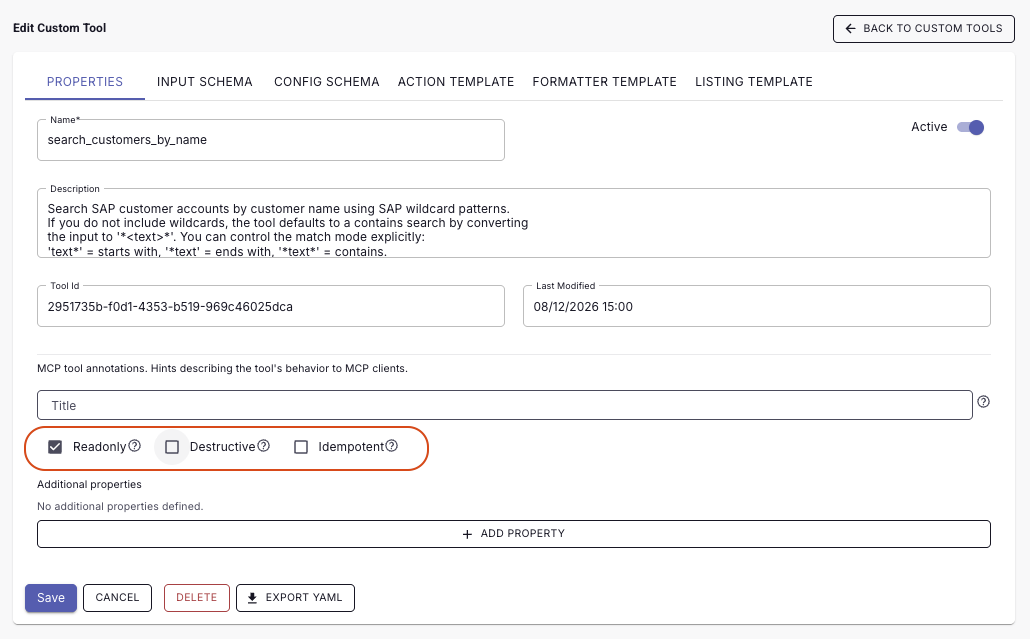Cancel editing the custom tool

tap(118, 598)
